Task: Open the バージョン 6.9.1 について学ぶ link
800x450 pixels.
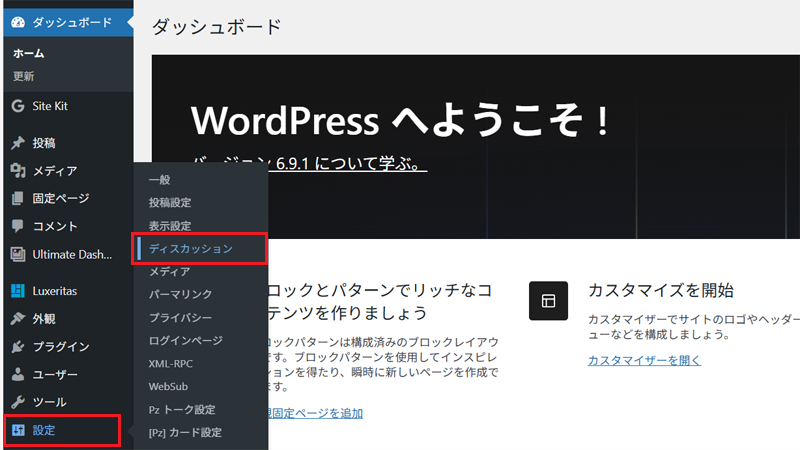Action: 309,163
